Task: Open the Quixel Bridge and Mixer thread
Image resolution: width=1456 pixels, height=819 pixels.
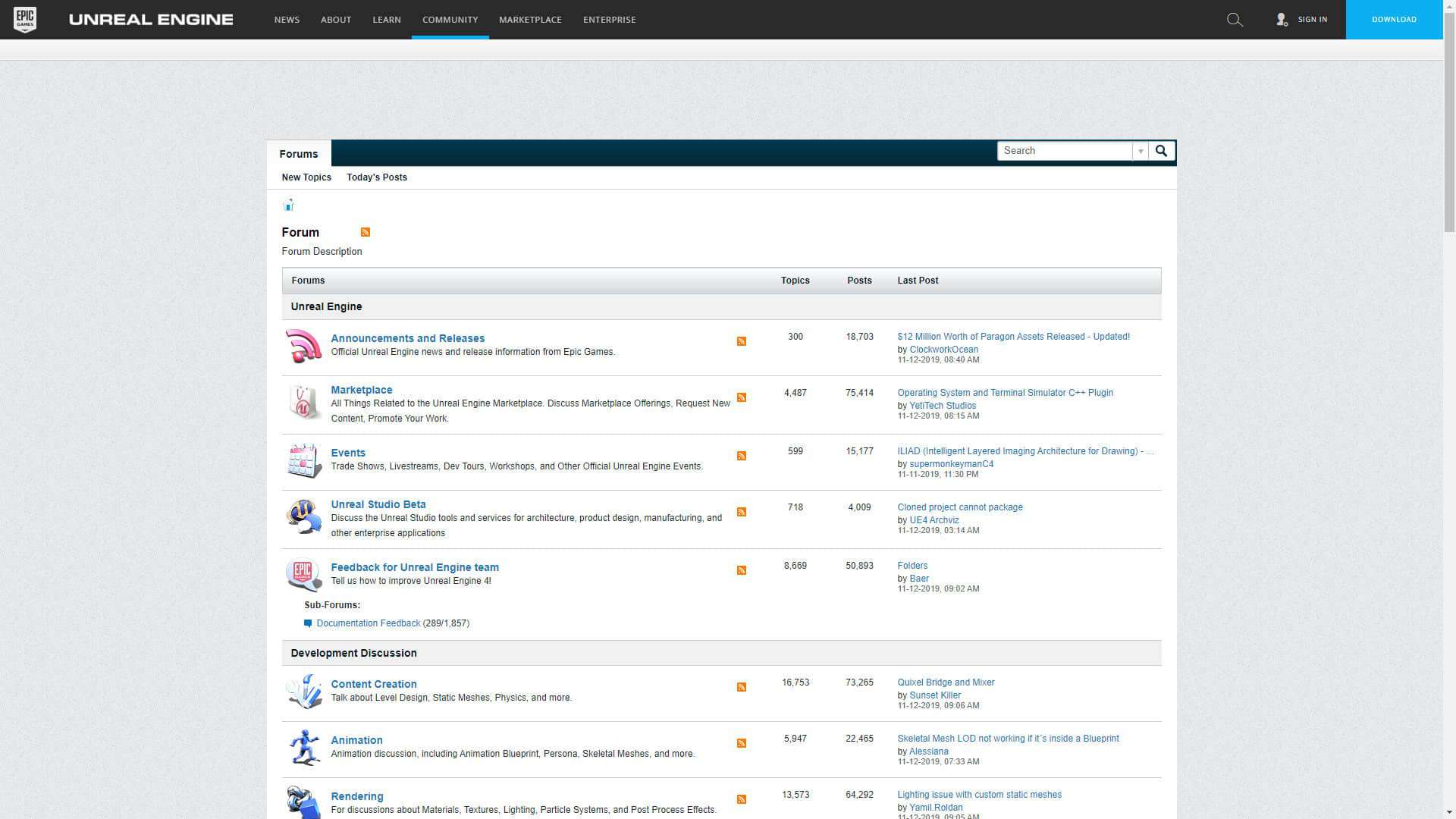Action: (x=945, y=682)
